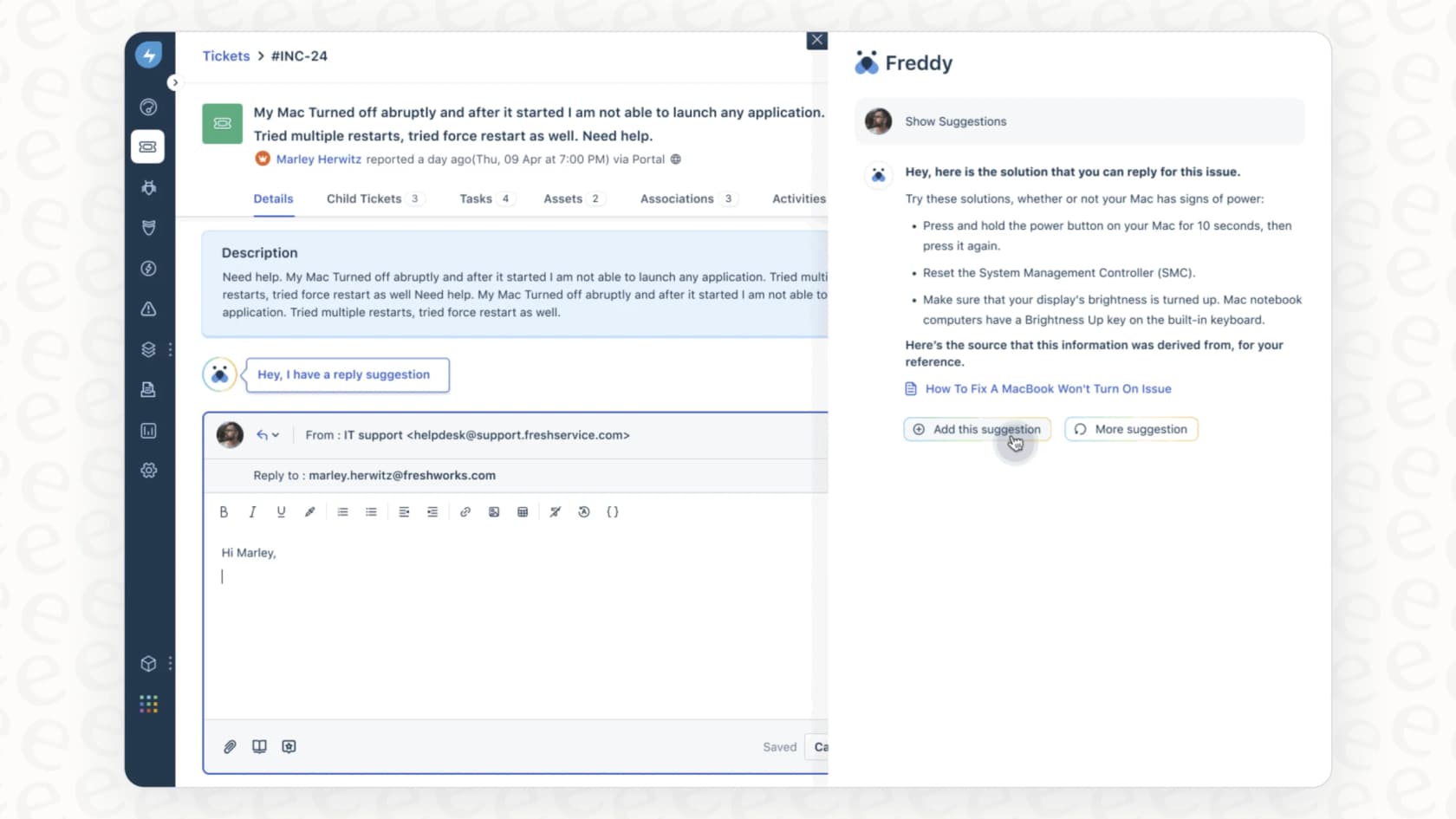Click the More suggestion button
Viewport: 1456px width, 819px height.
(x=1131, y=429)
